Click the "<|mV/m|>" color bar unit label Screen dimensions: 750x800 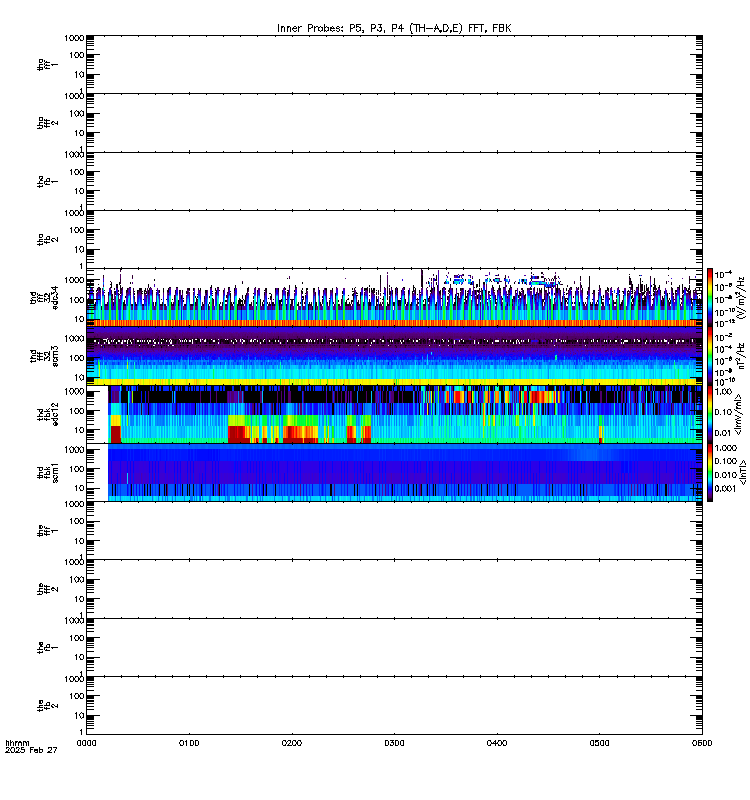[x=738, y=414]
